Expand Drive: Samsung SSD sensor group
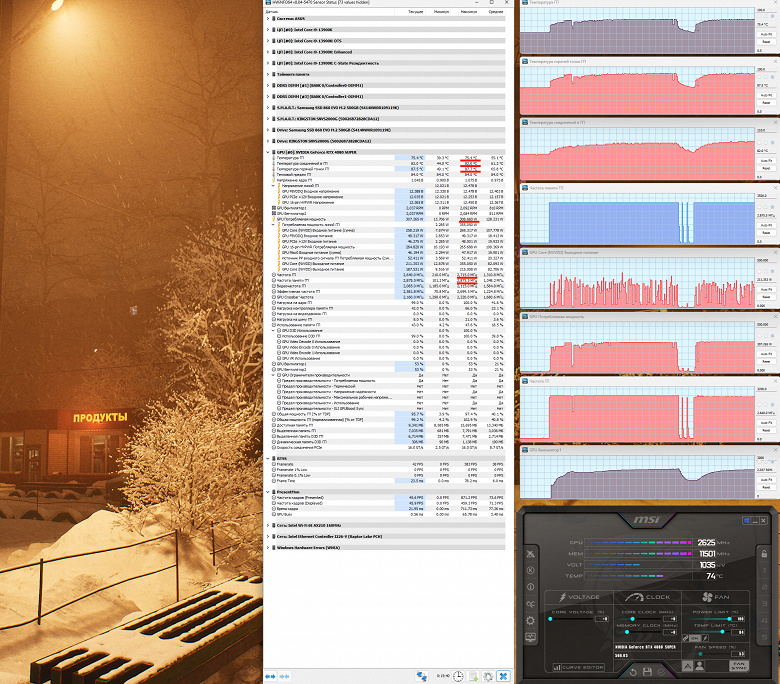This screenshot has height=684, width=780. [268, 130]
